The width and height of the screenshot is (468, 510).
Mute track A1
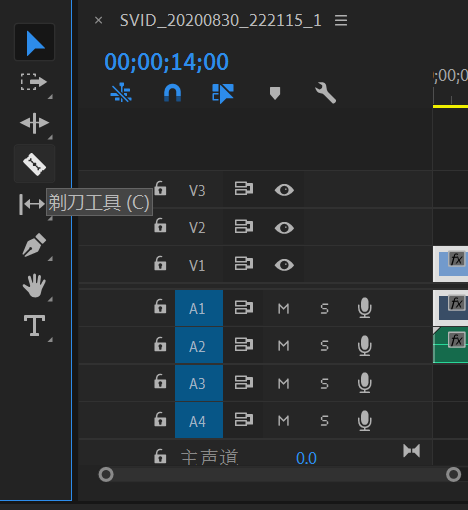(284, 309)
